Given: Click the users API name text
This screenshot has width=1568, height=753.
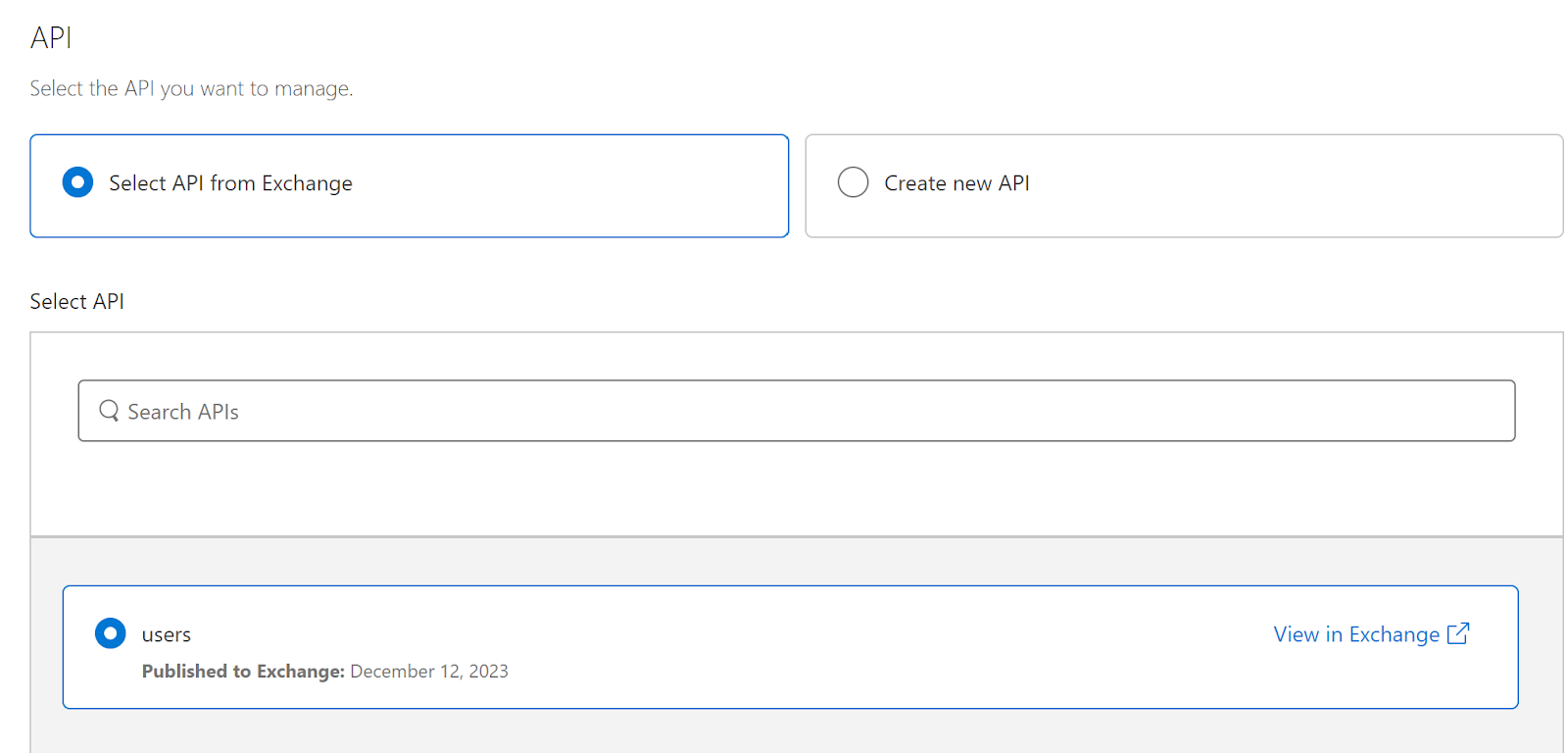Looking at the screenshot, I should [167, 634].
